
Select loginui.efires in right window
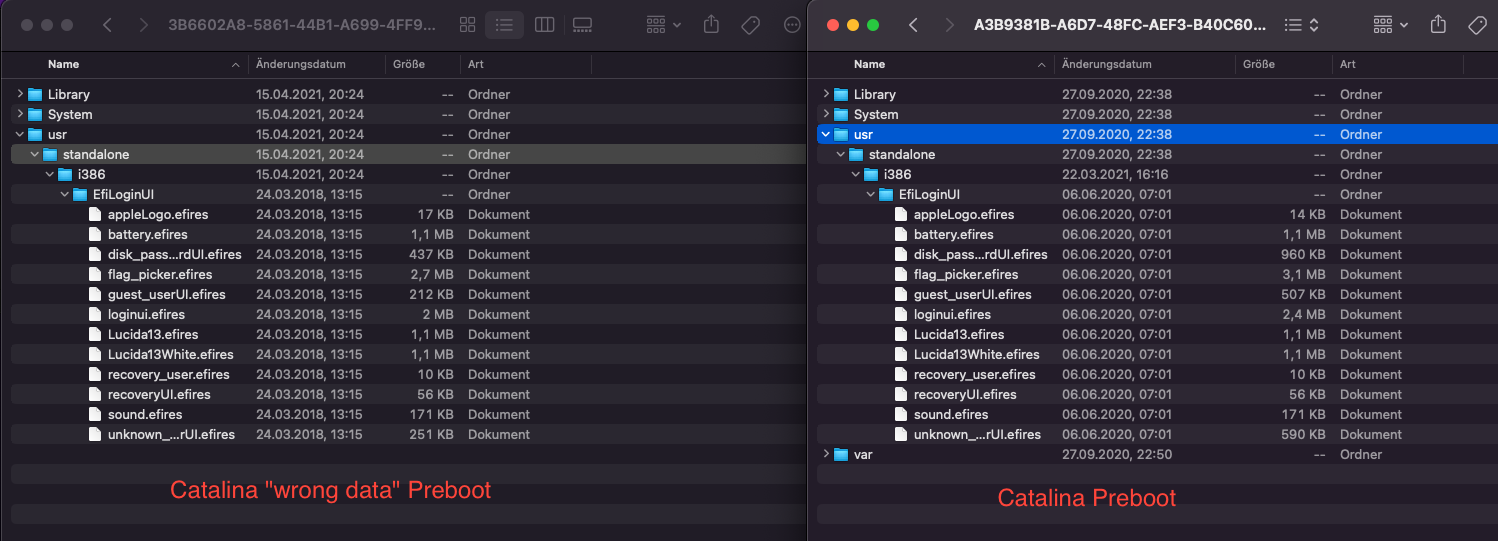pyautogui.click(x=953, y=314)
